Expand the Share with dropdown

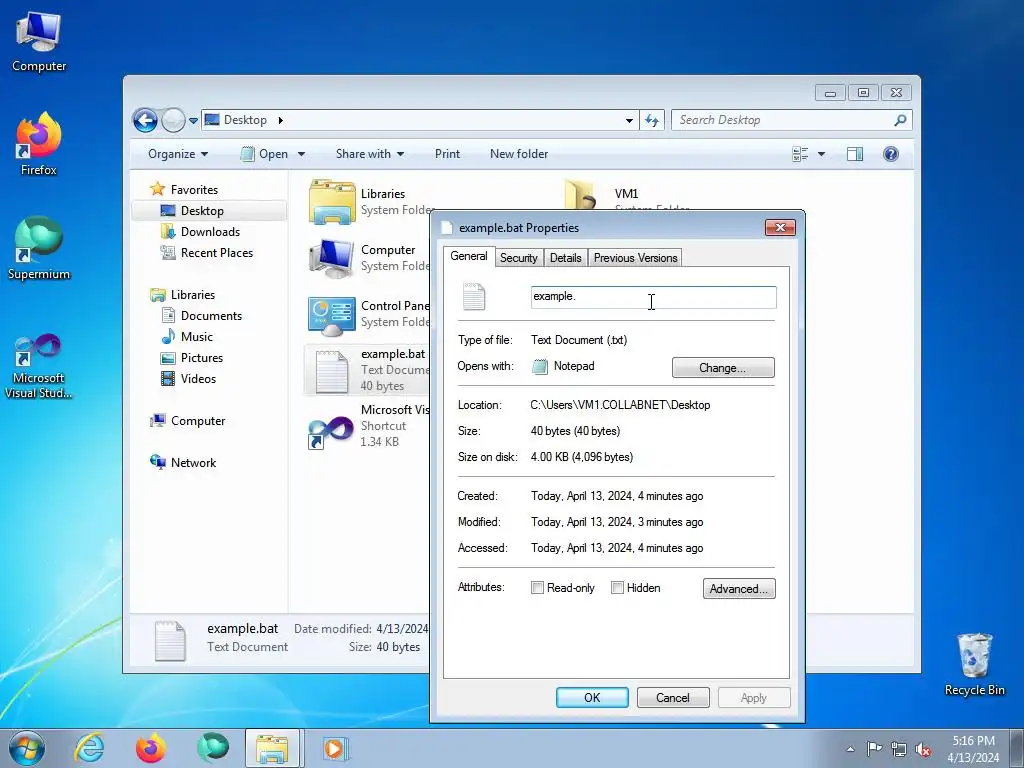pyautogui.click(x=370, y=154)
